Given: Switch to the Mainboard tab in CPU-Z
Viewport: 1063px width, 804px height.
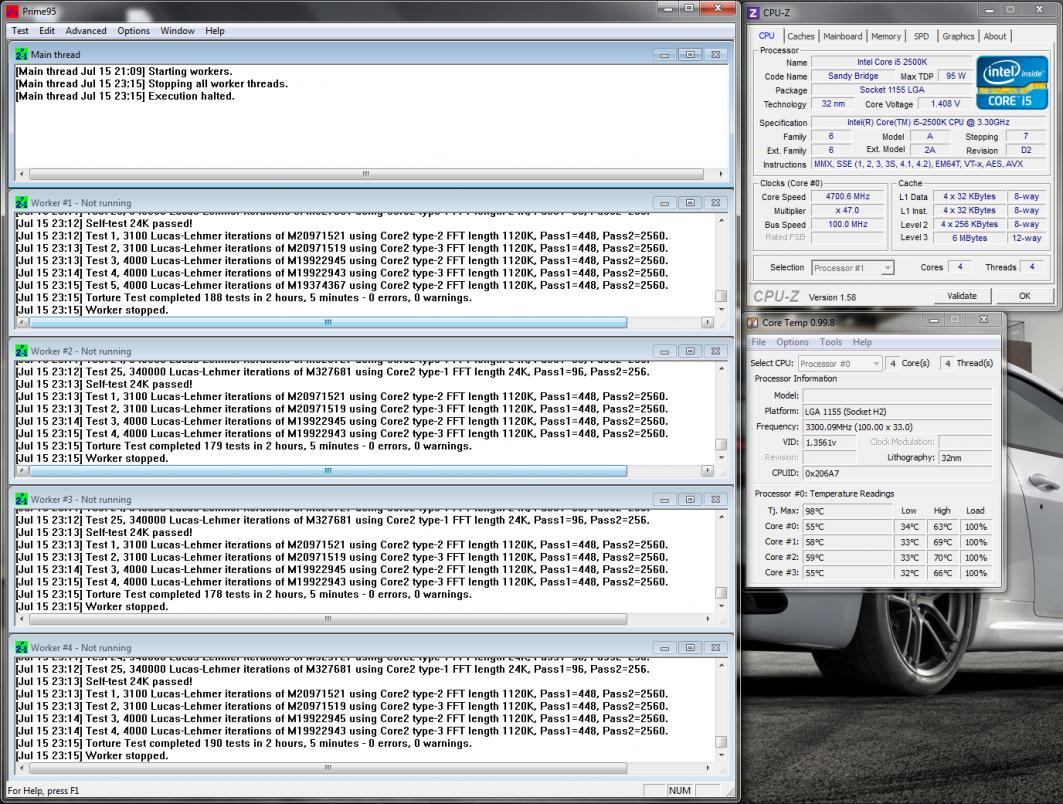Looking at the screenshot, I should [843, 36].
